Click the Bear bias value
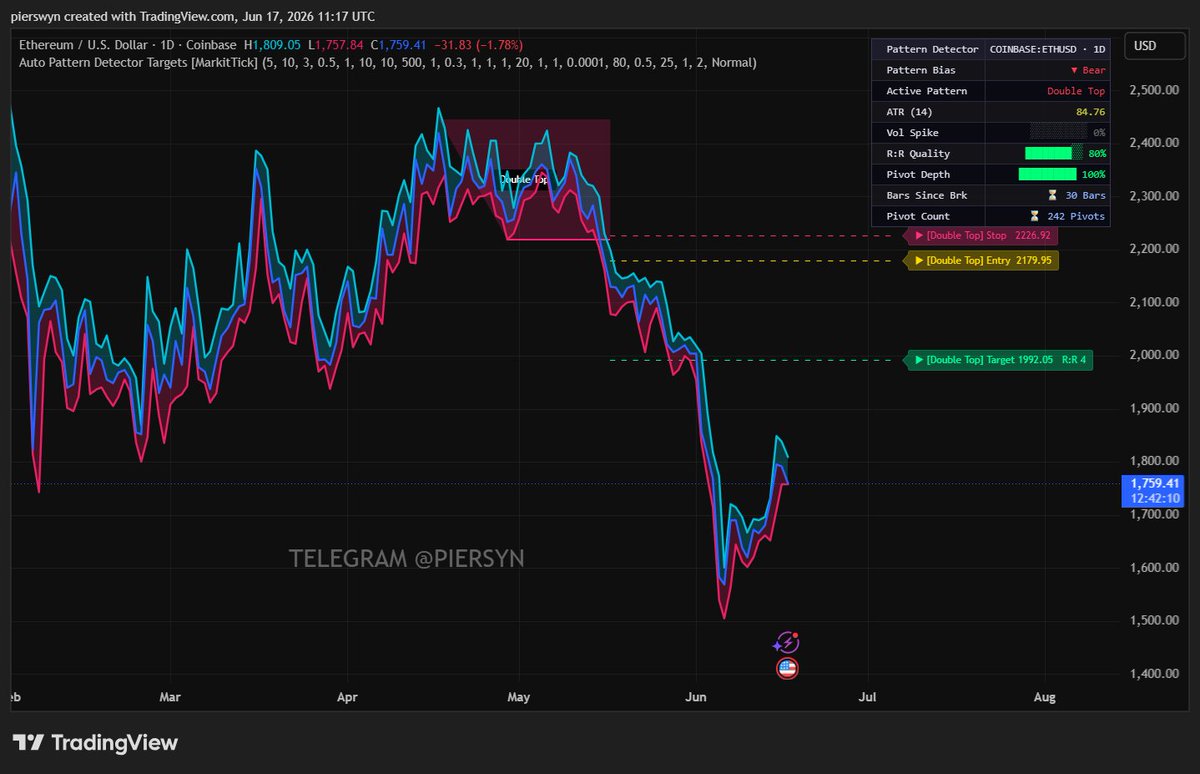This screenshot has height=774, width=1200. 1088,70
